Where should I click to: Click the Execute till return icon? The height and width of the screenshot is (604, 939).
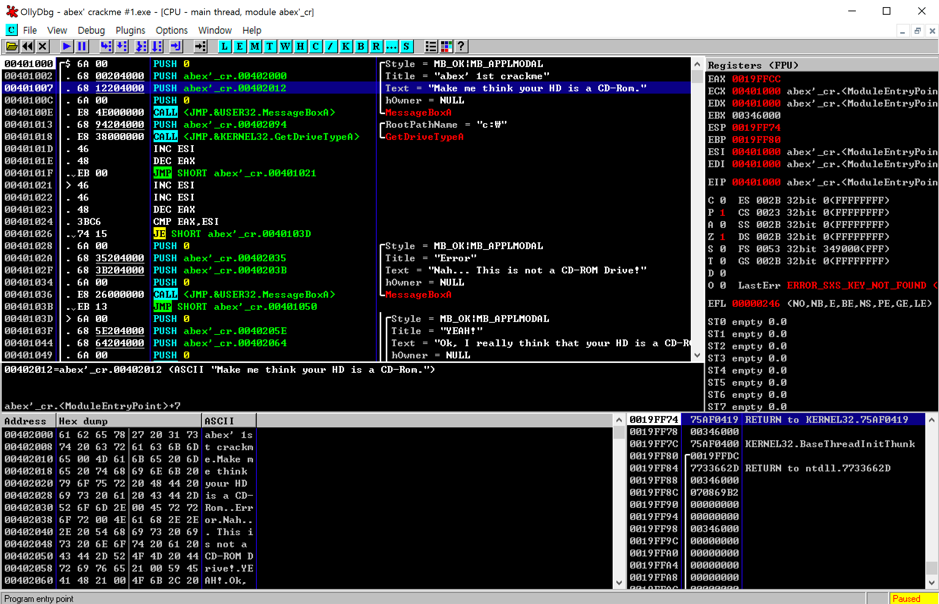(175, 46)
